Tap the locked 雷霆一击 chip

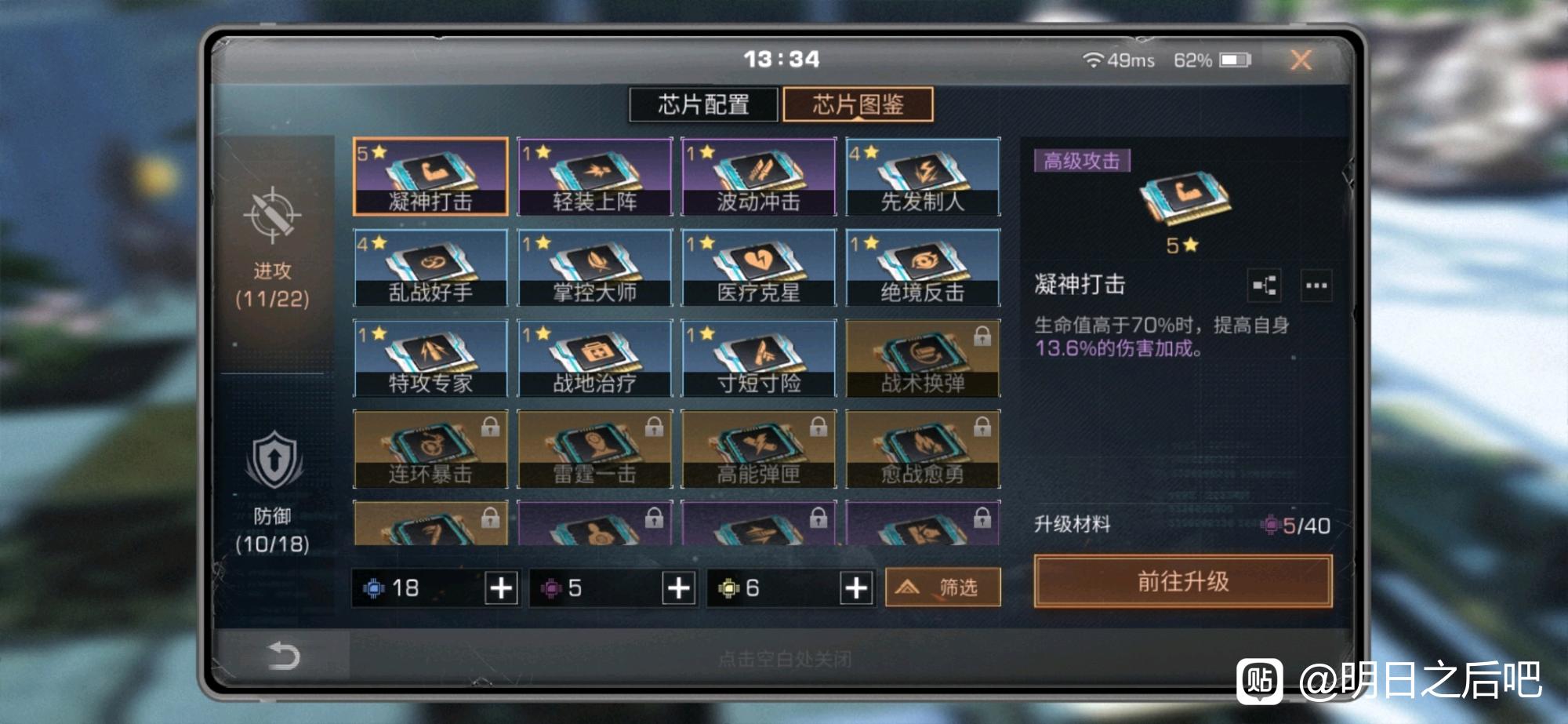point(595,449)
